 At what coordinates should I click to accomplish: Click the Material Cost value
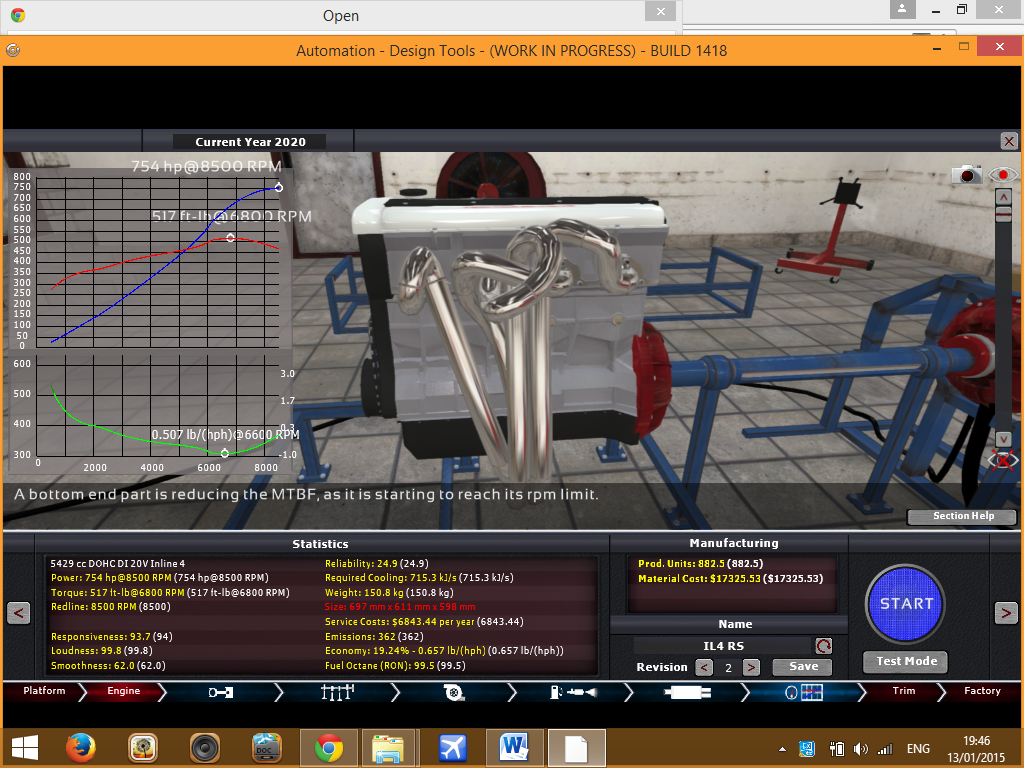[x=730, y=579]
